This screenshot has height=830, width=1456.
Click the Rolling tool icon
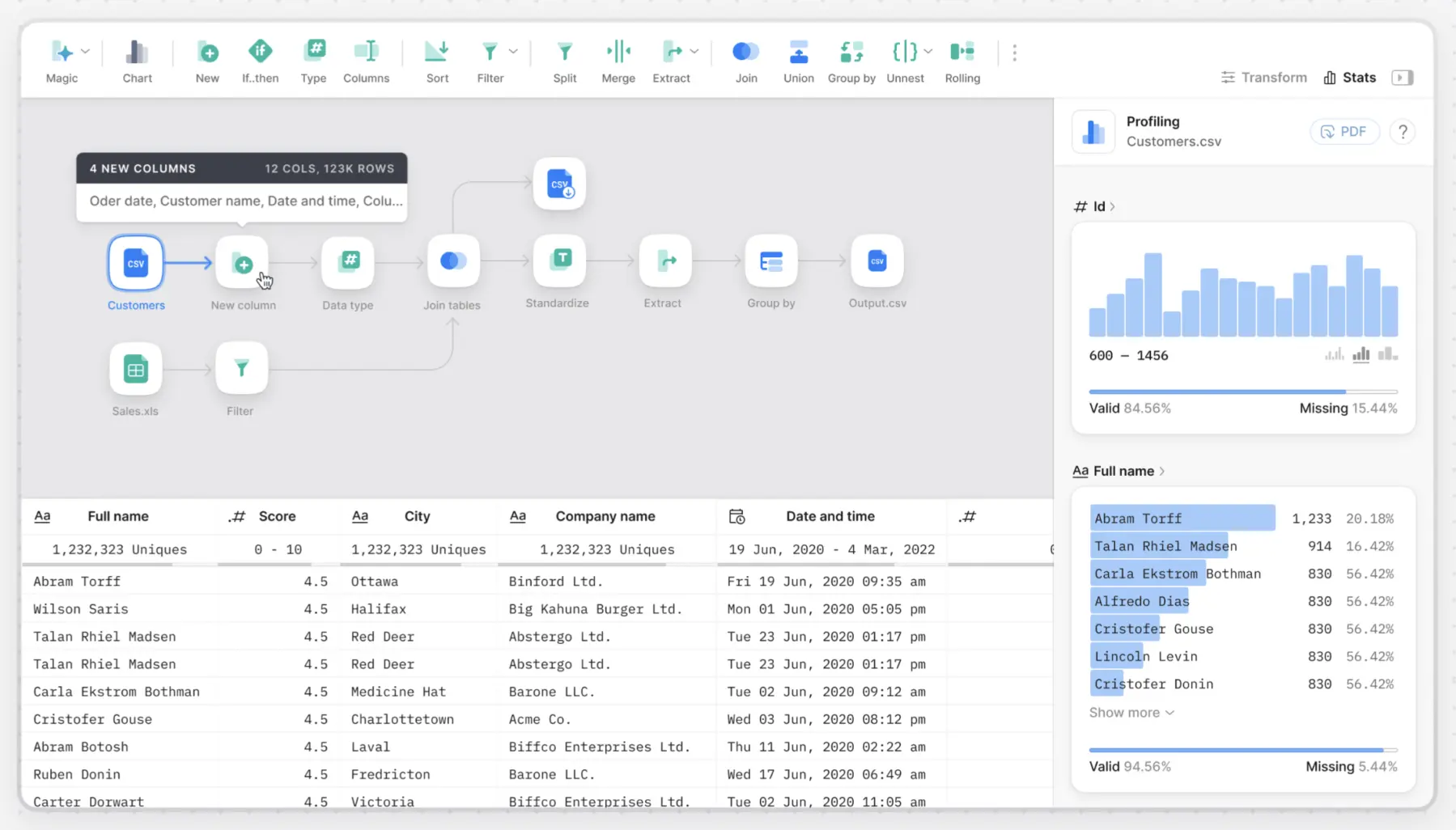coord(961,53)
